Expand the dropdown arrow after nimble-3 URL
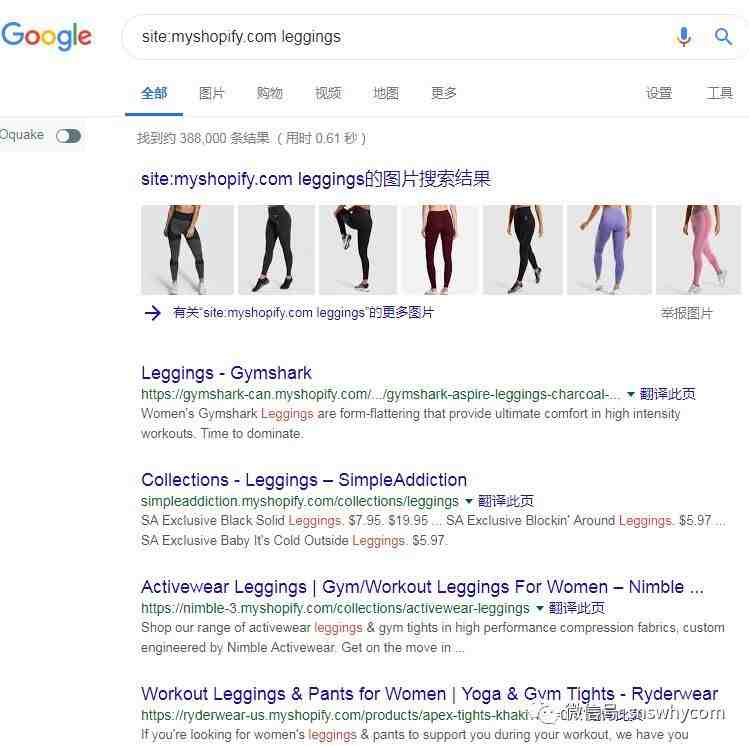 pos(540,608)
